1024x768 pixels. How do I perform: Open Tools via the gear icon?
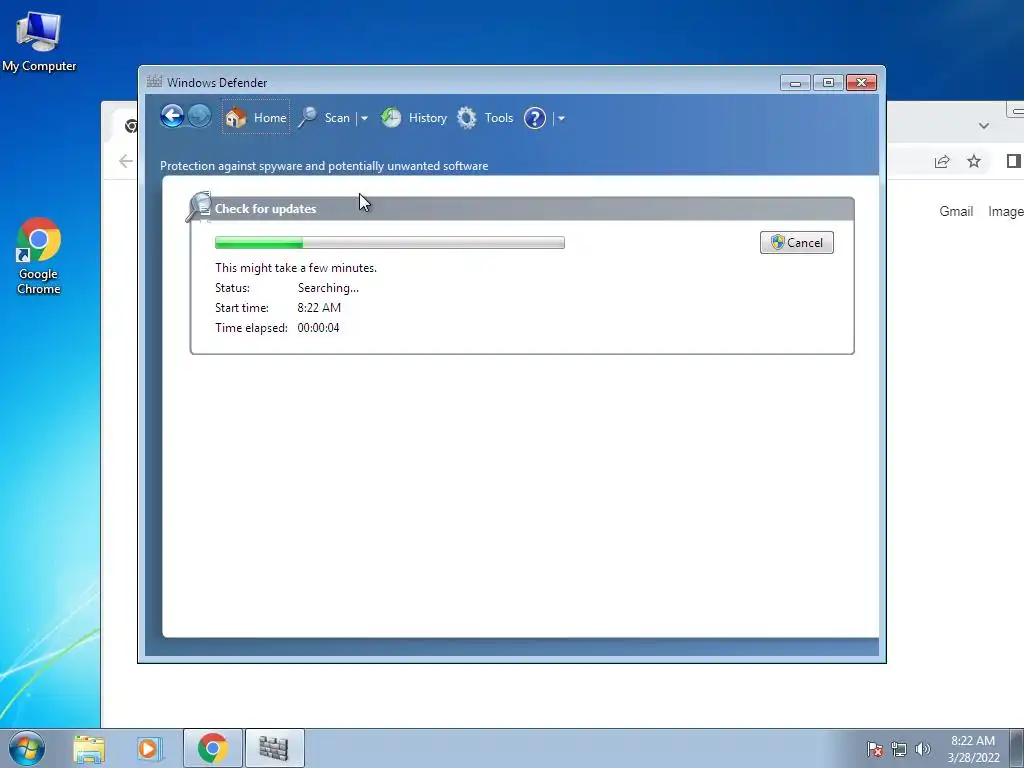[x=466, y=118]
